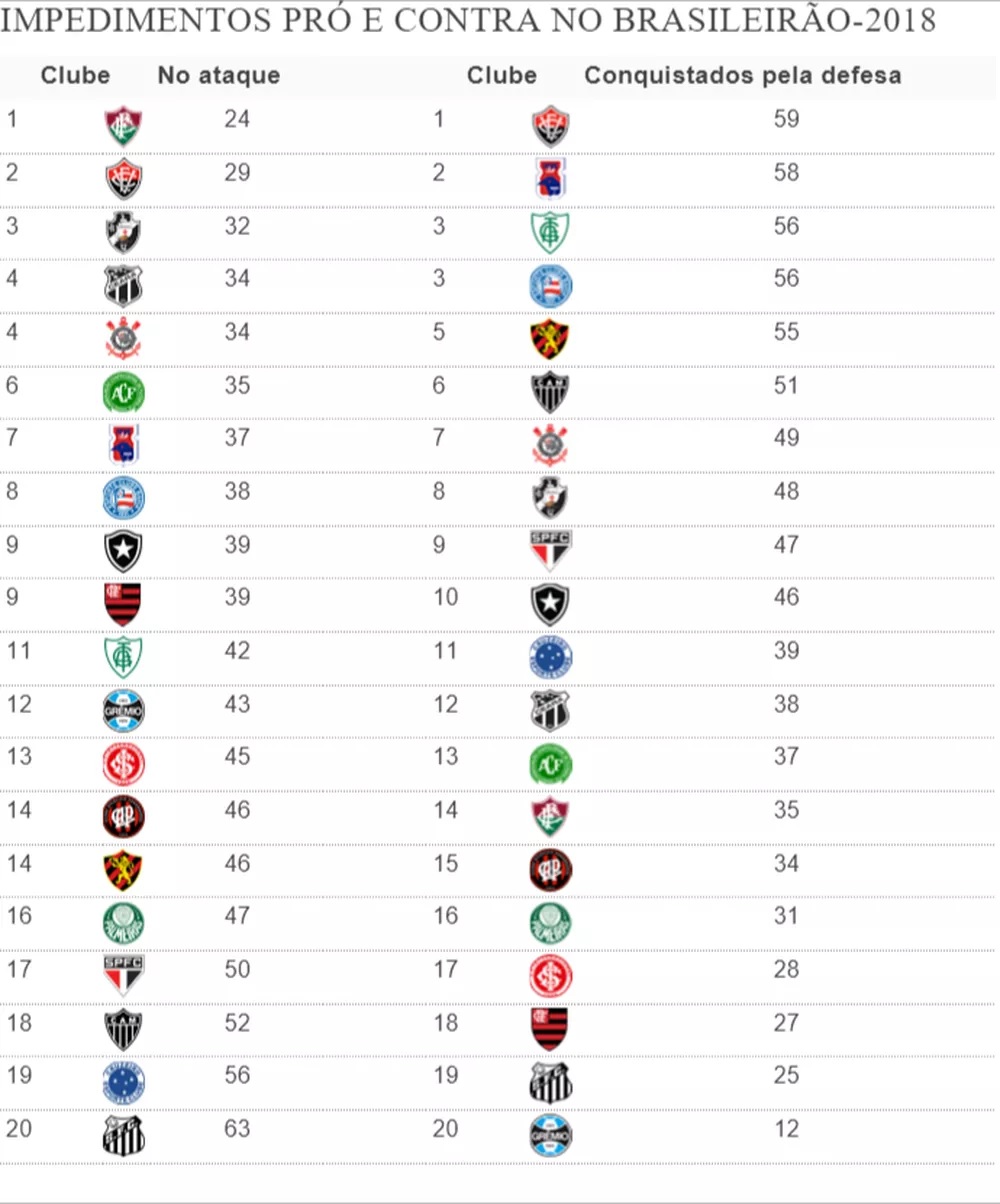
Task: Select Santos crest beside the 63 value
Action: tap(124, 1136)
